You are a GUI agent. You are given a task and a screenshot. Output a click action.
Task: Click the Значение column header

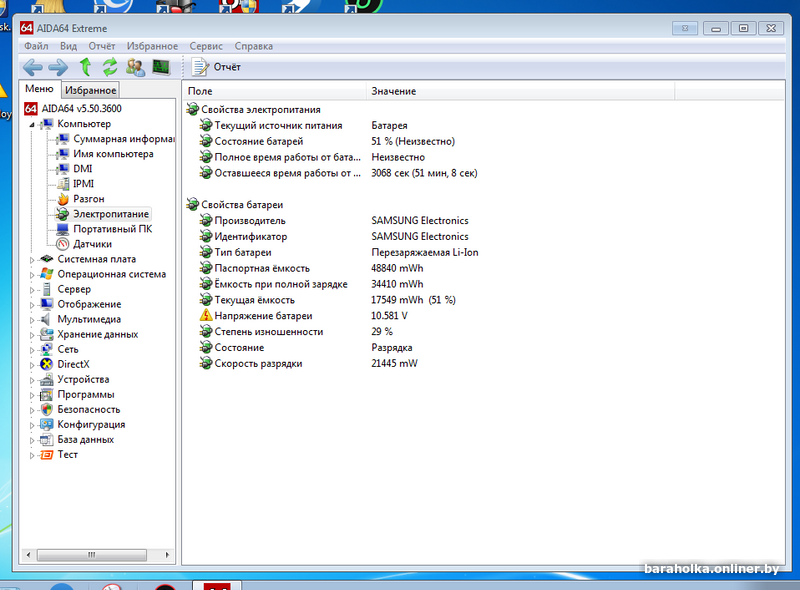pyautogui.click(x=394, y=91)
